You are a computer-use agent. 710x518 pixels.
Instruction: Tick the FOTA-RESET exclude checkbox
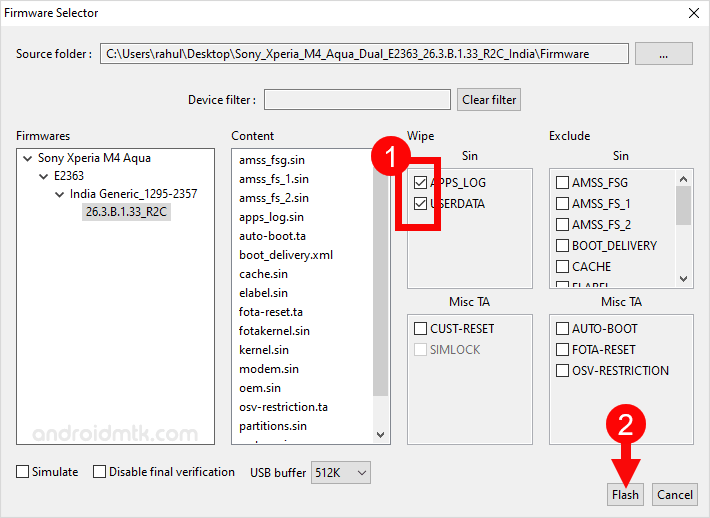click(562, 350)
